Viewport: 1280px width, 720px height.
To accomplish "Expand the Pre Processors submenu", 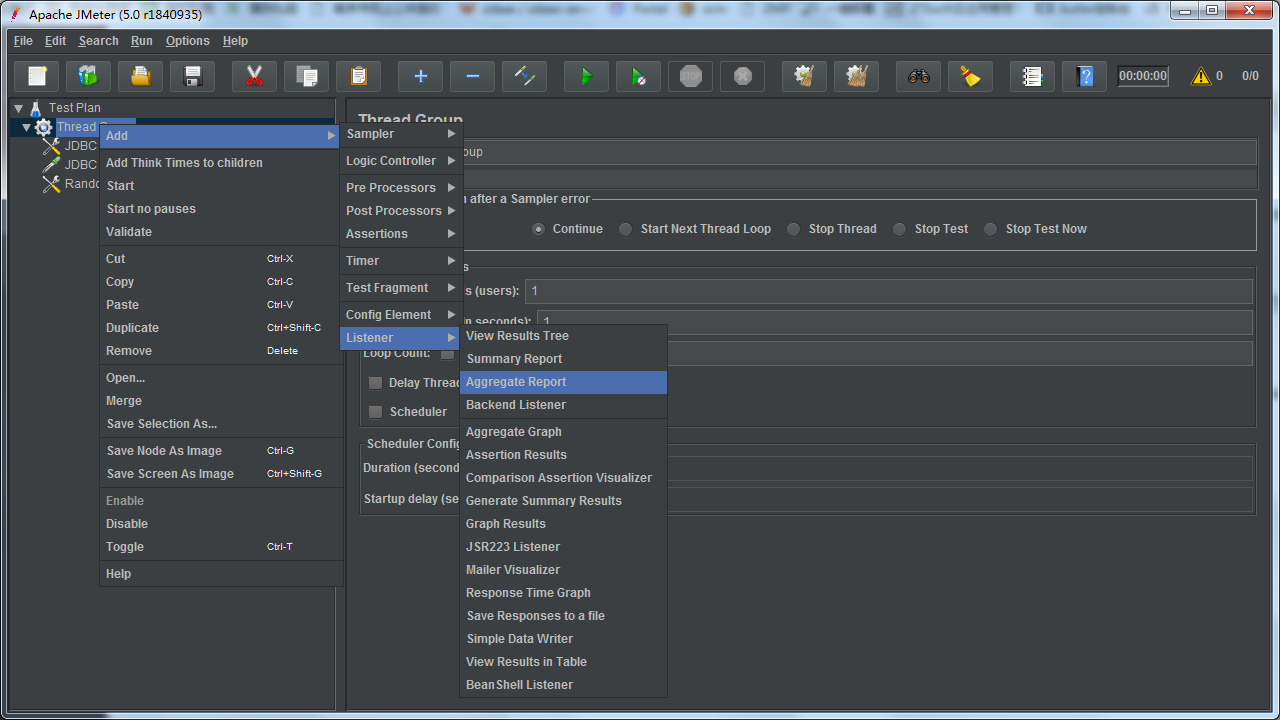I will pyautogui.click(x=401, y=188).
